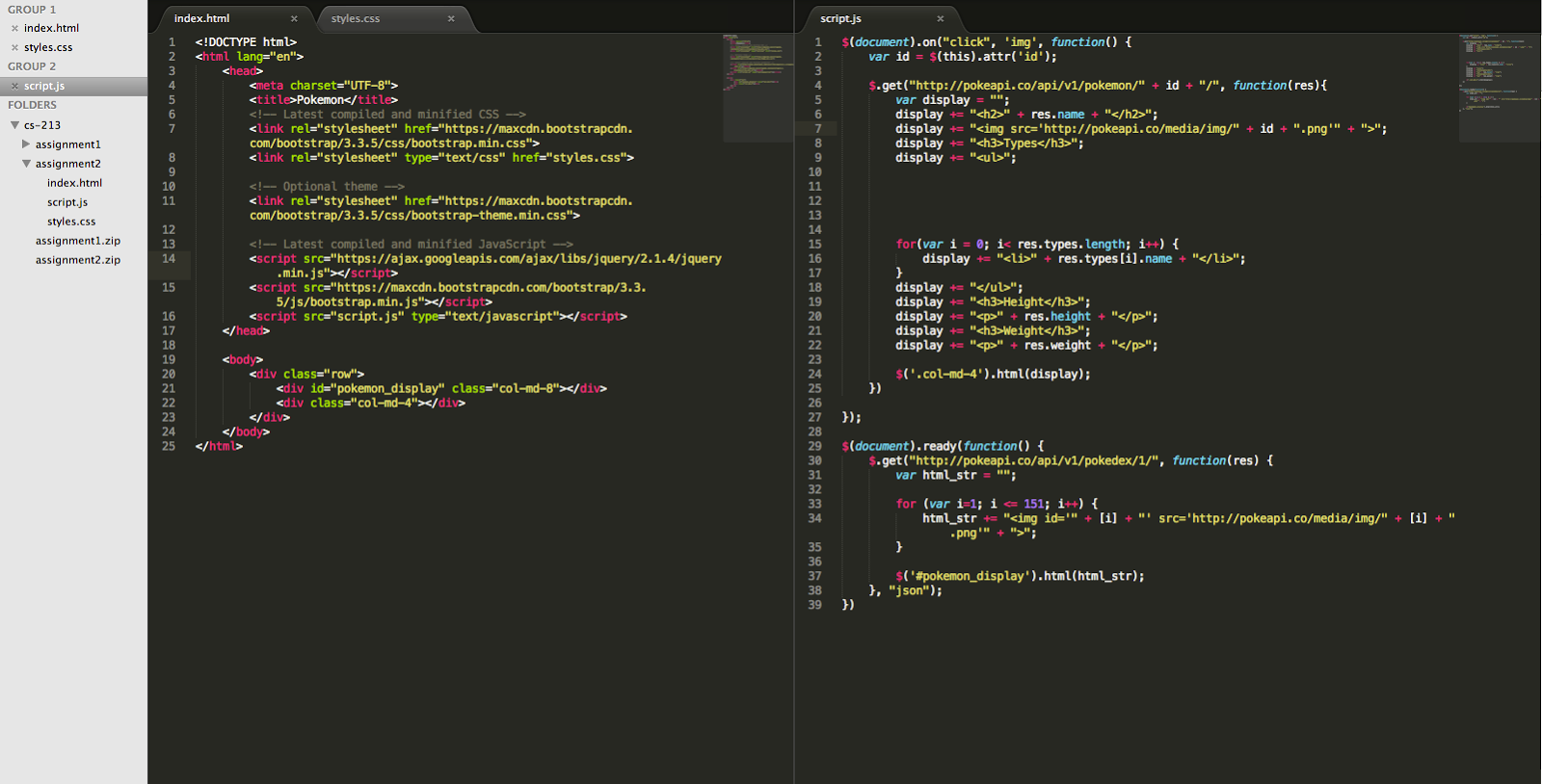
Task: Open styles.css under Group 1
Action: (x=48, y=48)
